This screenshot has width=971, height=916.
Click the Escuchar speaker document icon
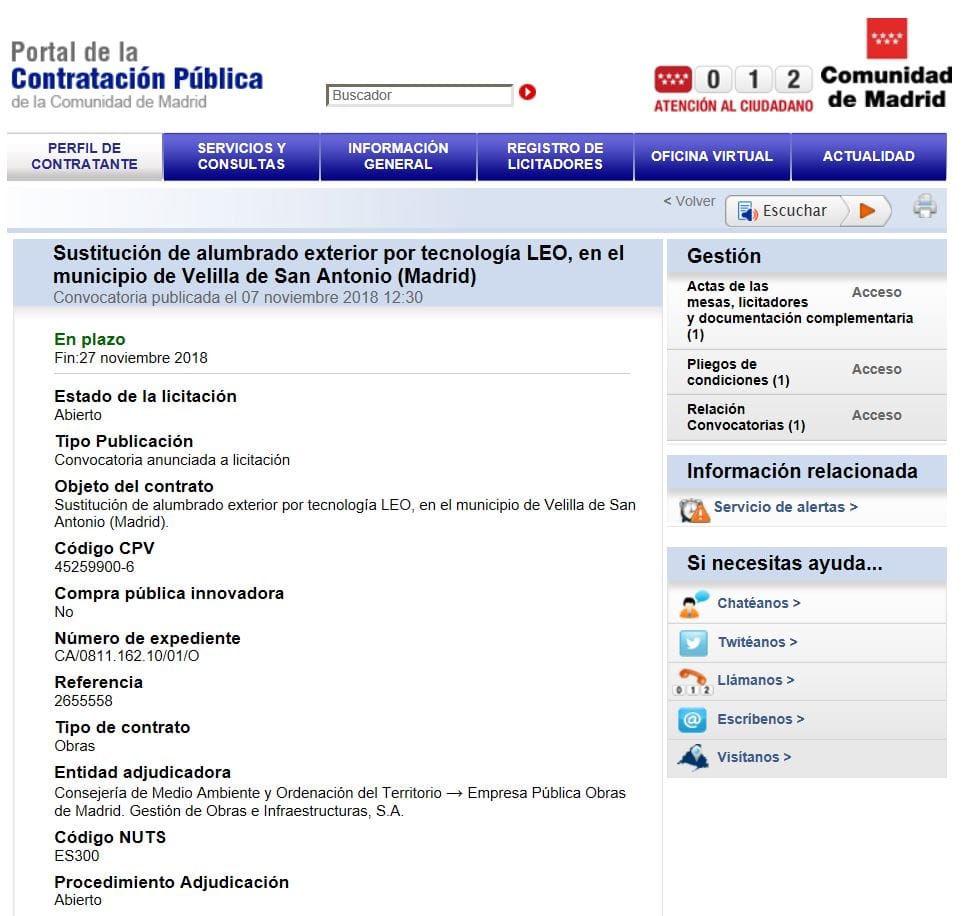point(747,211)
